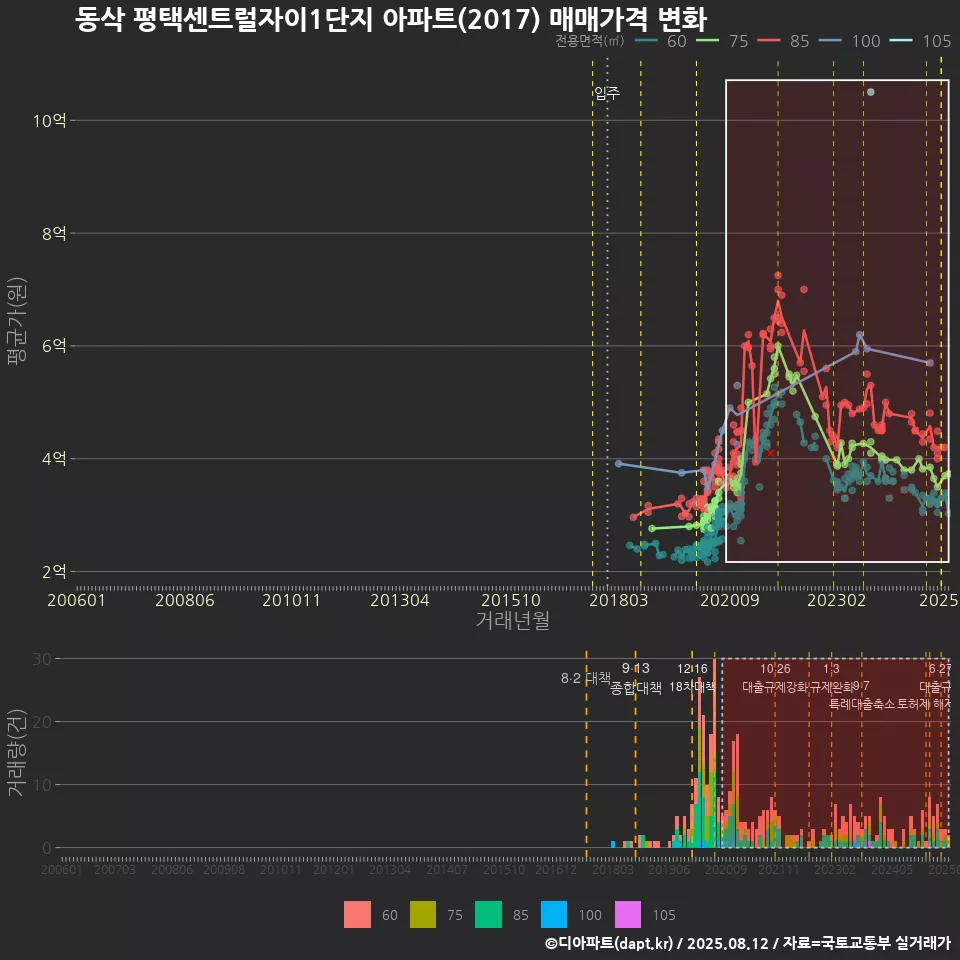Click the 202302 label on the price chart axis
This screenshot has width=960, height=960.
click(x=836, y=600)
